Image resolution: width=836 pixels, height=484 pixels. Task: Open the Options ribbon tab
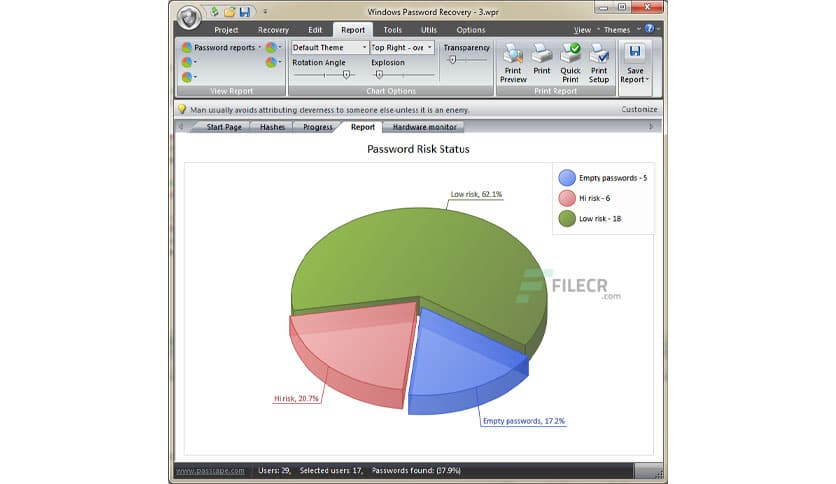[471, 30]
